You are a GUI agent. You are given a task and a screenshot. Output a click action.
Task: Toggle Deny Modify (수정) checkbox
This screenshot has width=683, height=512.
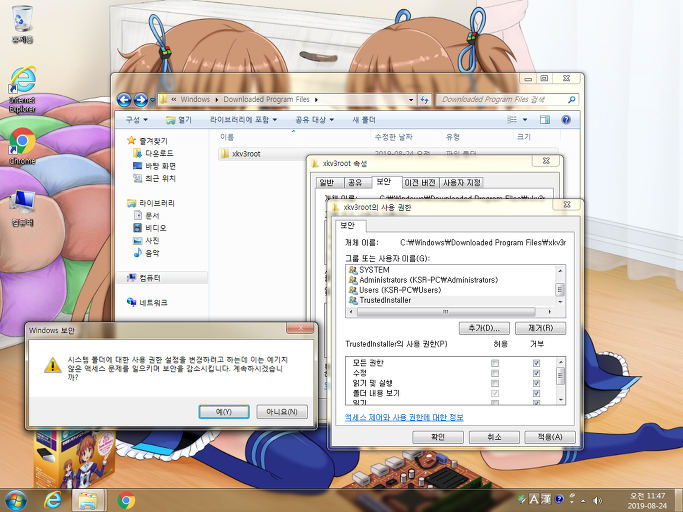[536, 373]
